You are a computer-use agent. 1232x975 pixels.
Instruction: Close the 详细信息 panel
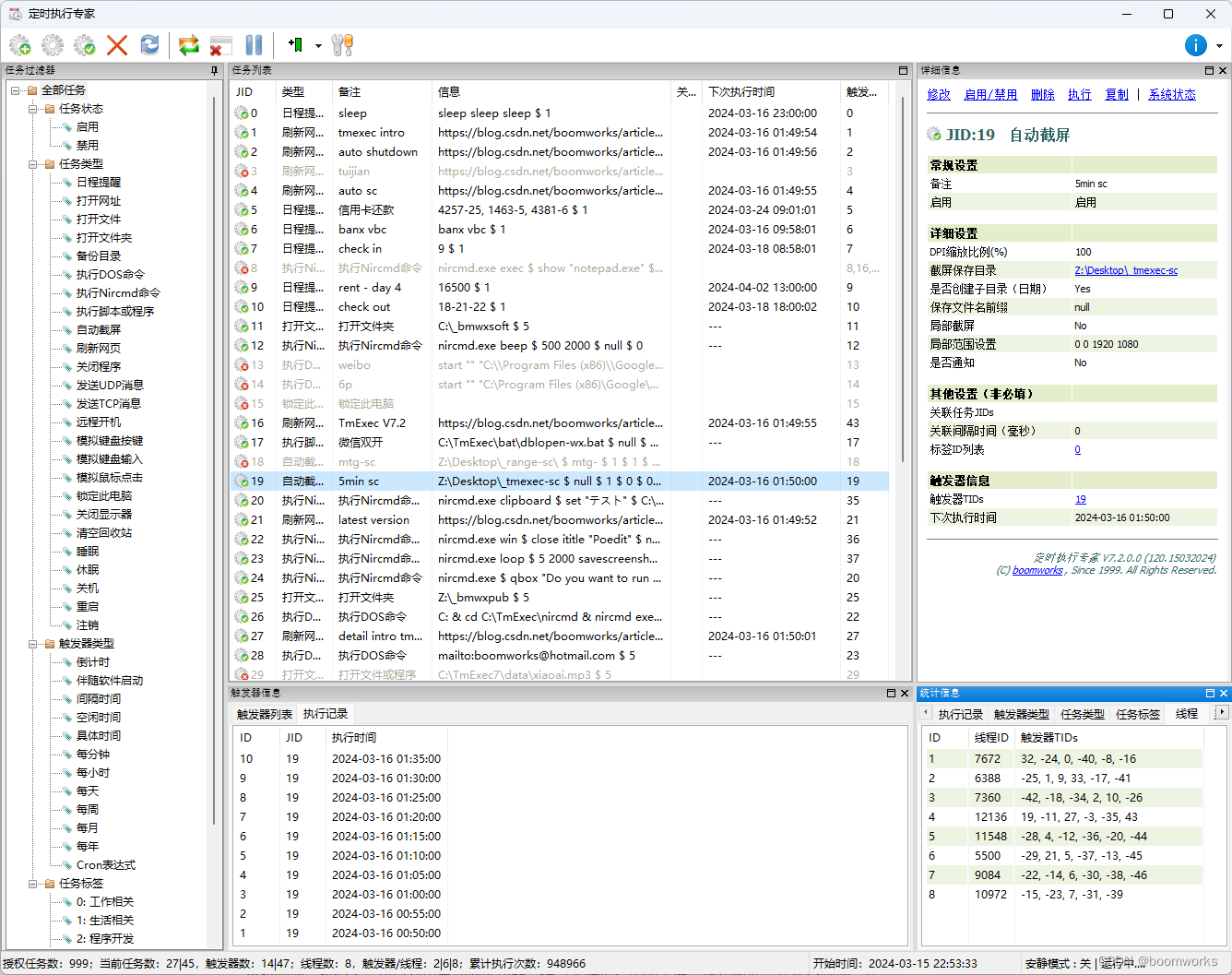tap(1223, 70)
